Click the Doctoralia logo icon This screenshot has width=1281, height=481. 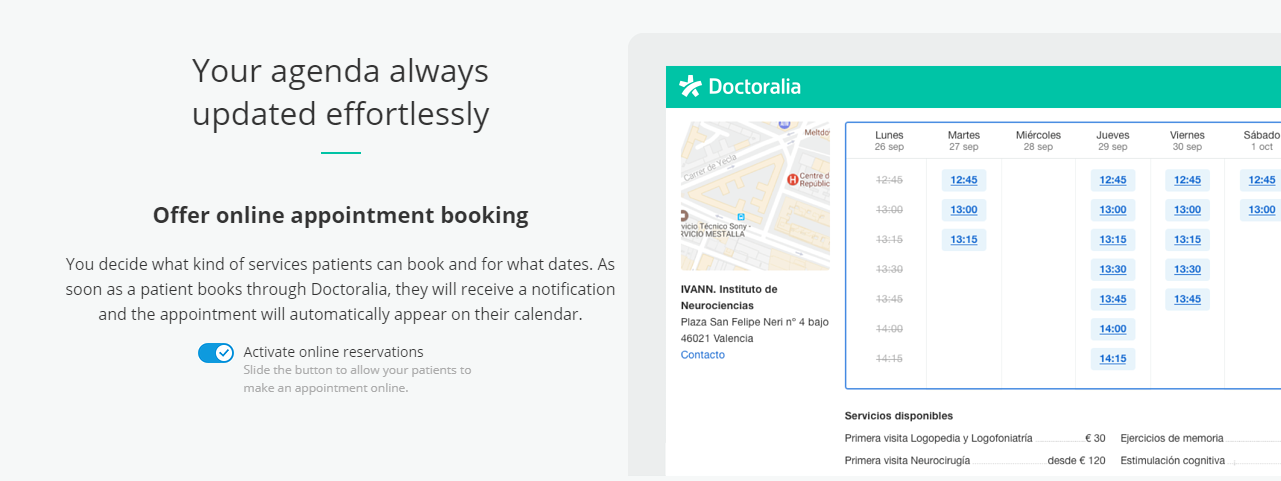[690, 87]
